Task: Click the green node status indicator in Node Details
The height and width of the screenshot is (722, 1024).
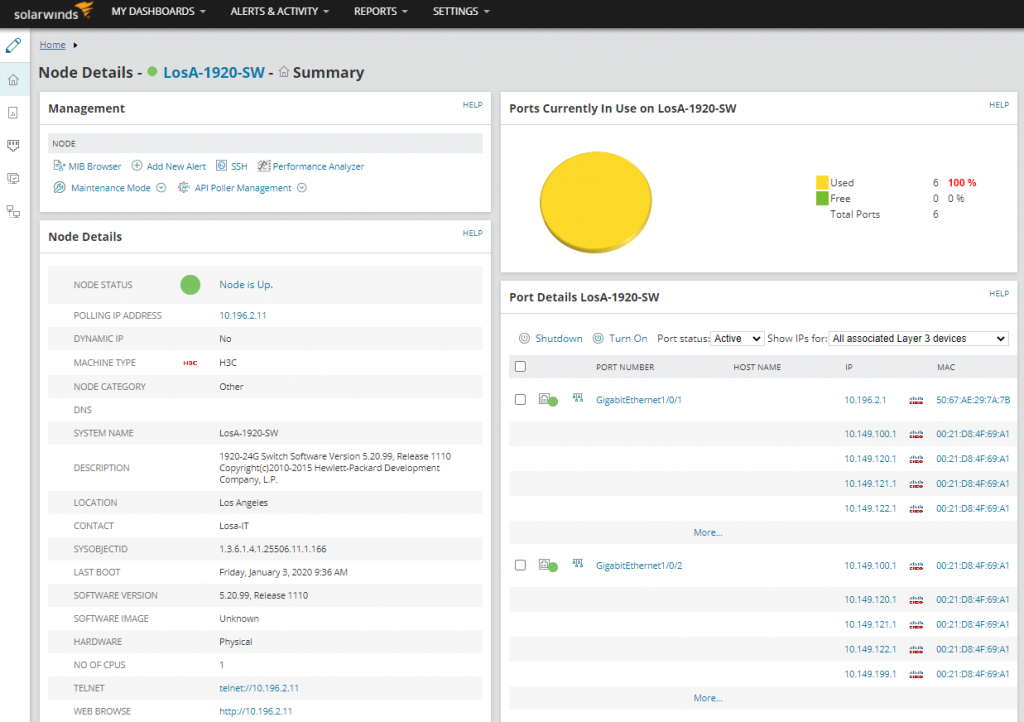Action: tap(190, 285)
